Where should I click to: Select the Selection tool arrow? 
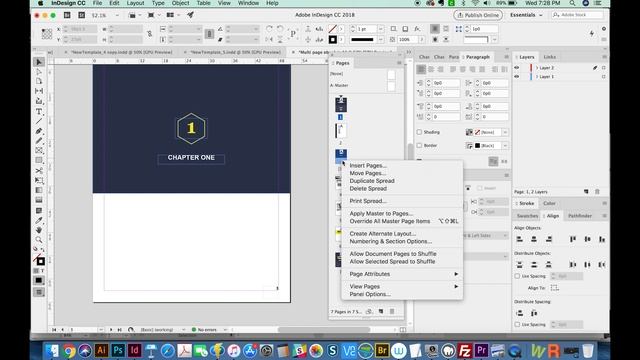point(39,62)
